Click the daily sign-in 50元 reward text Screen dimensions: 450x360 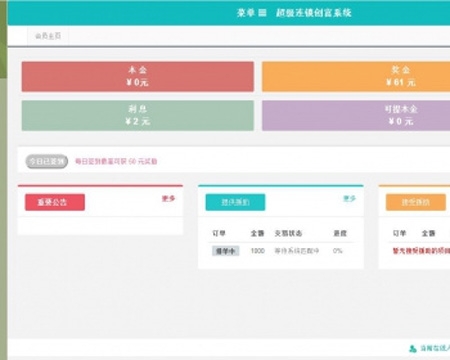pyautogui.click(x=116, y=161)
